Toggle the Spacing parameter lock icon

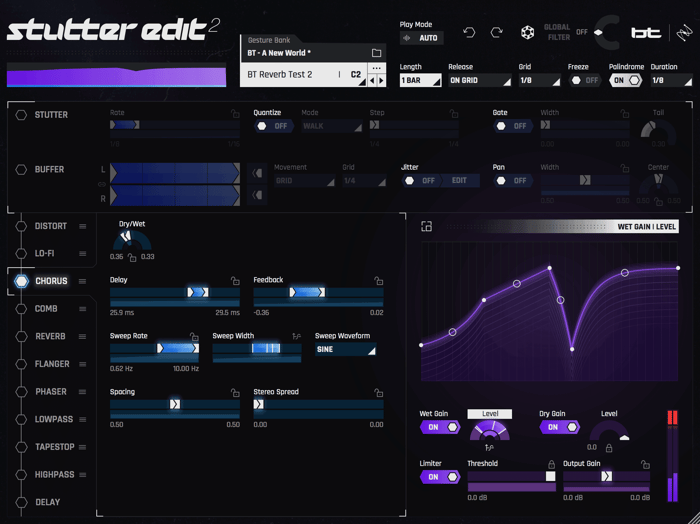pos(235,393)
